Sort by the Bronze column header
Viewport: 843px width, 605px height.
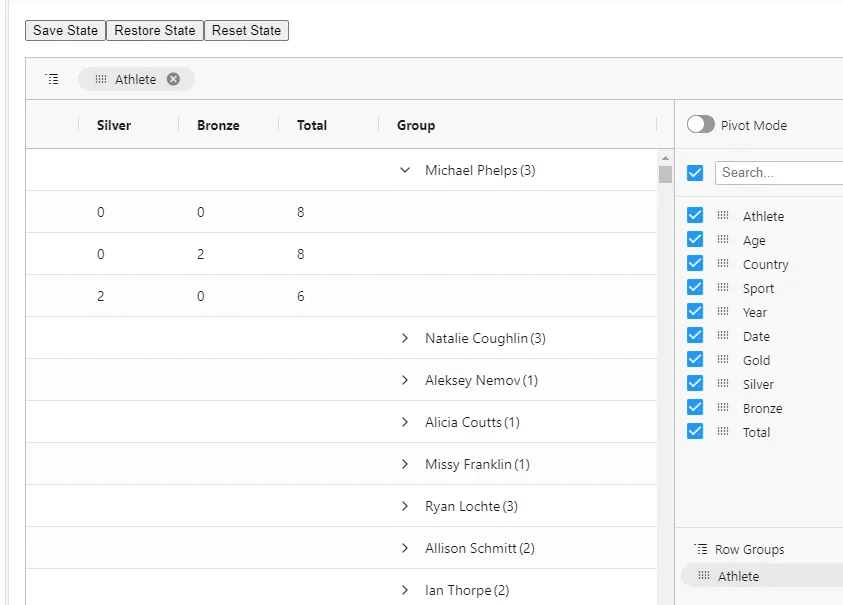218,125
